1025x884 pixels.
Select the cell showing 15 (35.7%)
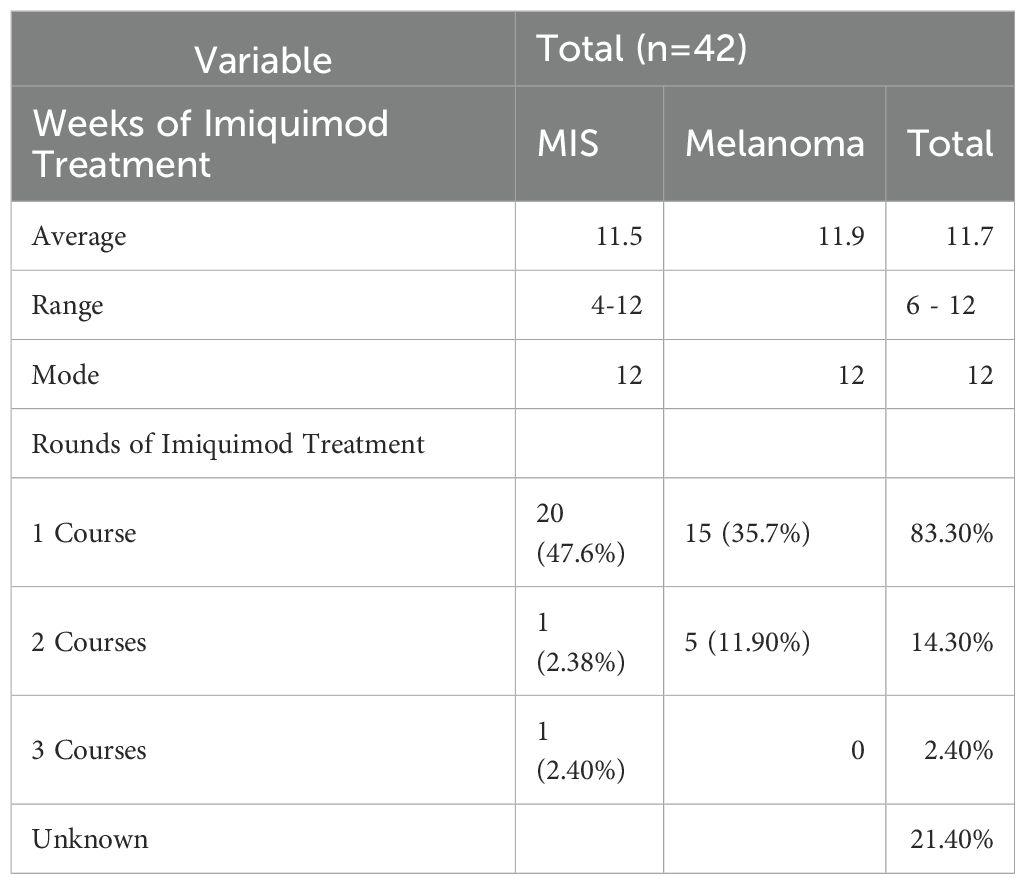[747, 532]
